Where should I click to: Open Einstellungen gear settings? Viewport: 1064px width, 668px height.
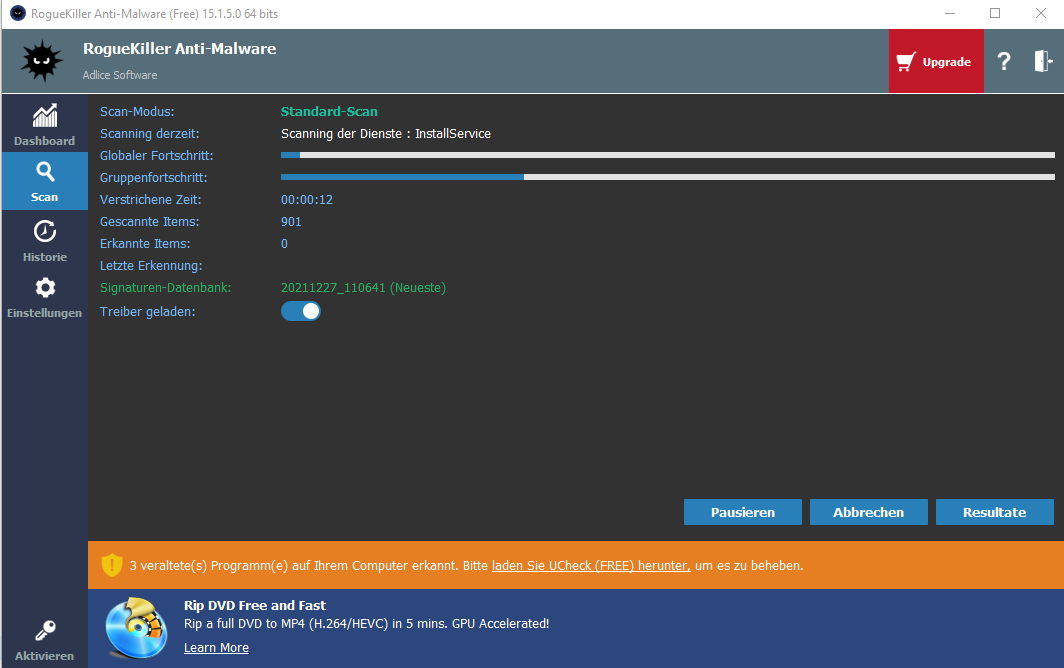tap(45, 297)
